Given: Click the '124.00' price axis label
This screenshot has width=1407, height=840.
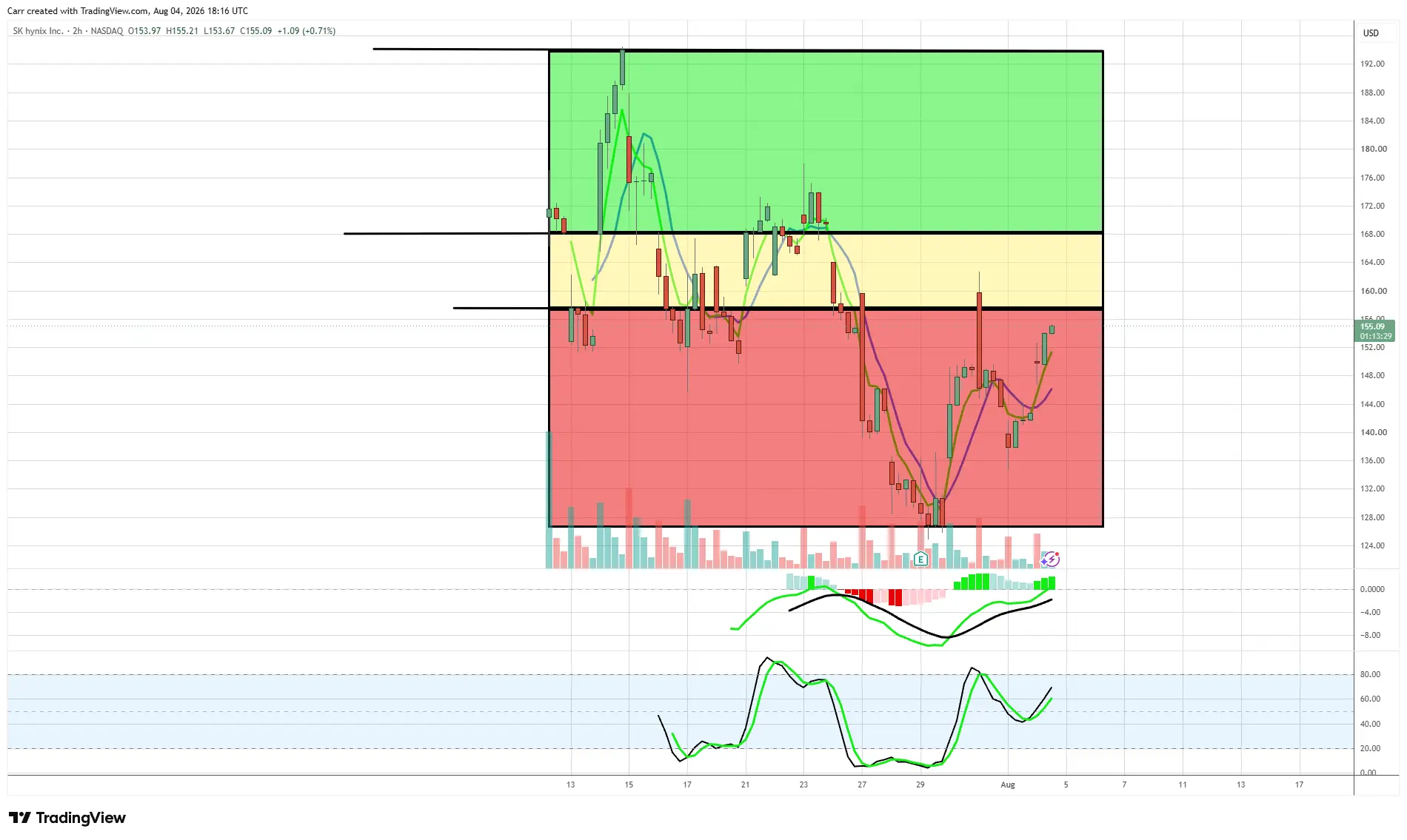Looking at the screenshot, I should point(1372,545).
